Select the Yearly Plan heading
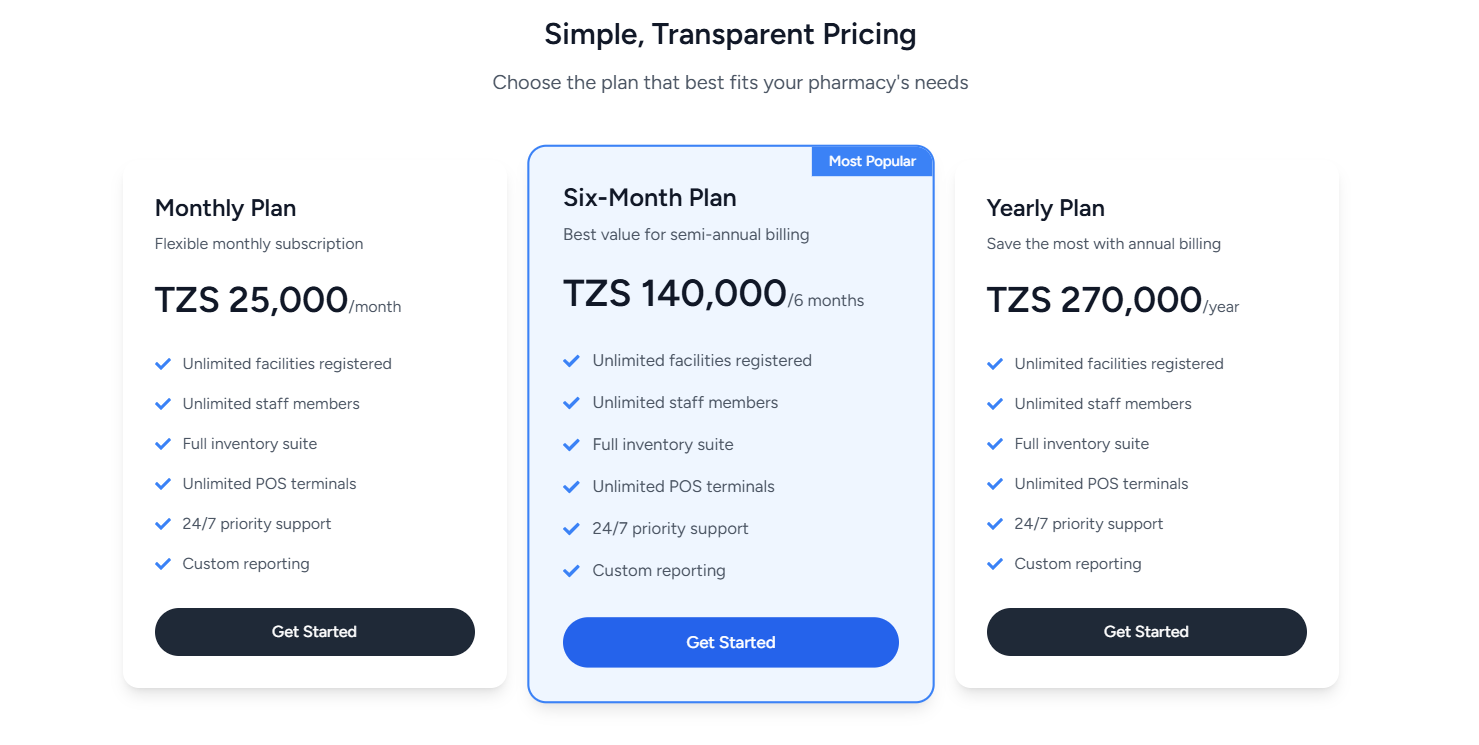The width and height of the screenshot is (1479, 745). [1045, 208]
